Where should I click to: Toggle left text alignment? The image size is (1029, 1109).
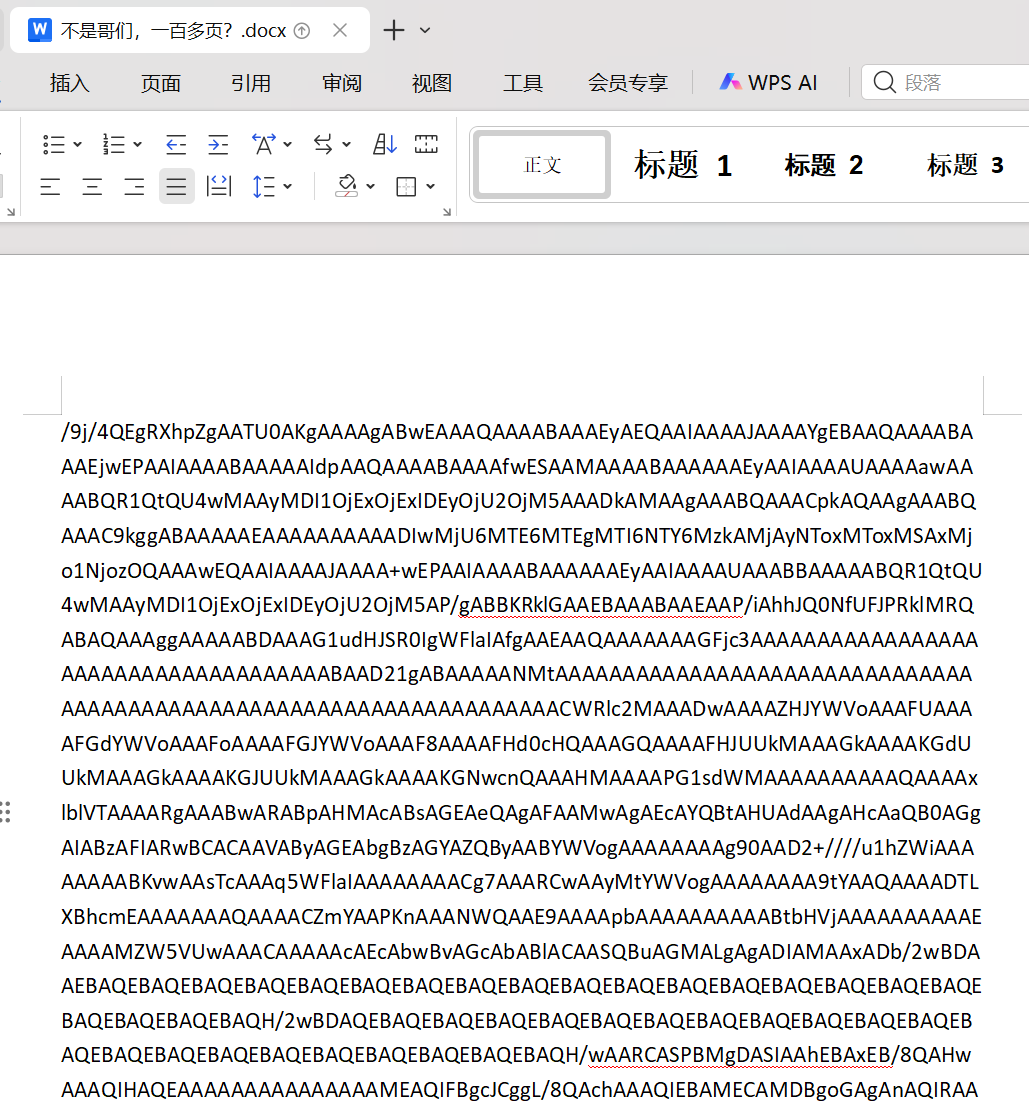[50, 186]
